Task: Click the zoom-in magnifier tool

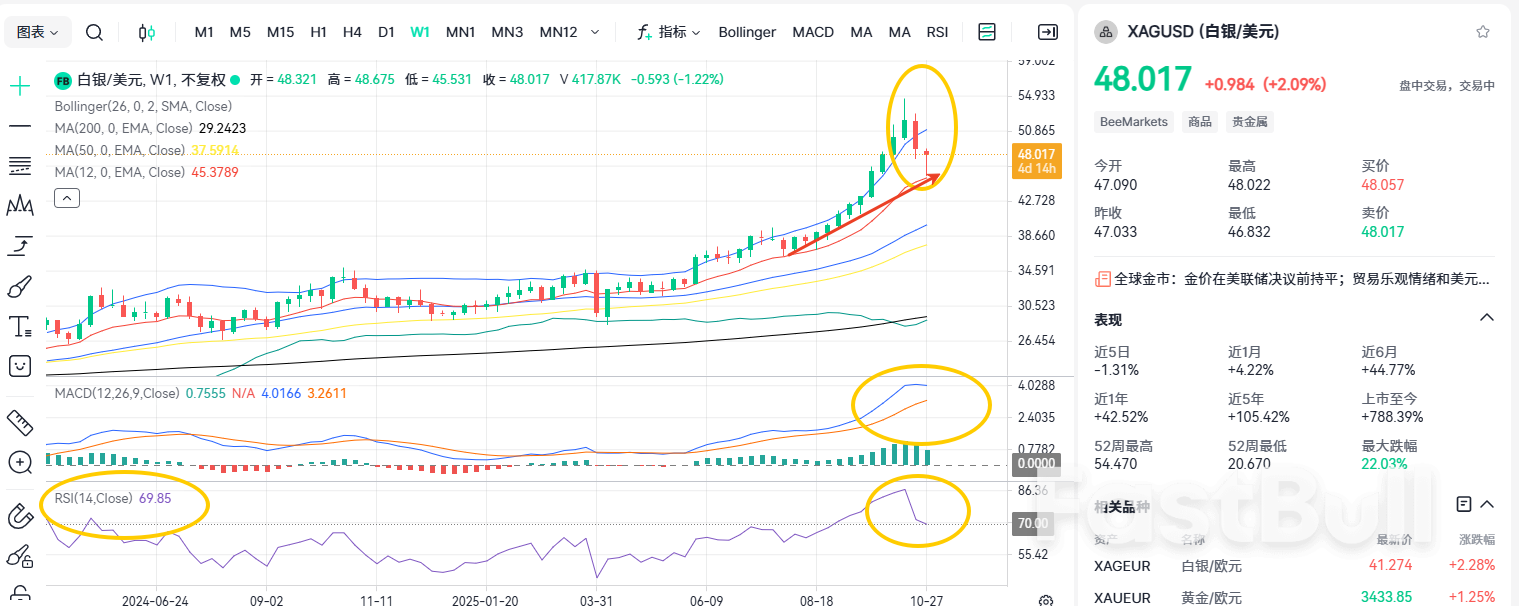Action: [20, 462]
